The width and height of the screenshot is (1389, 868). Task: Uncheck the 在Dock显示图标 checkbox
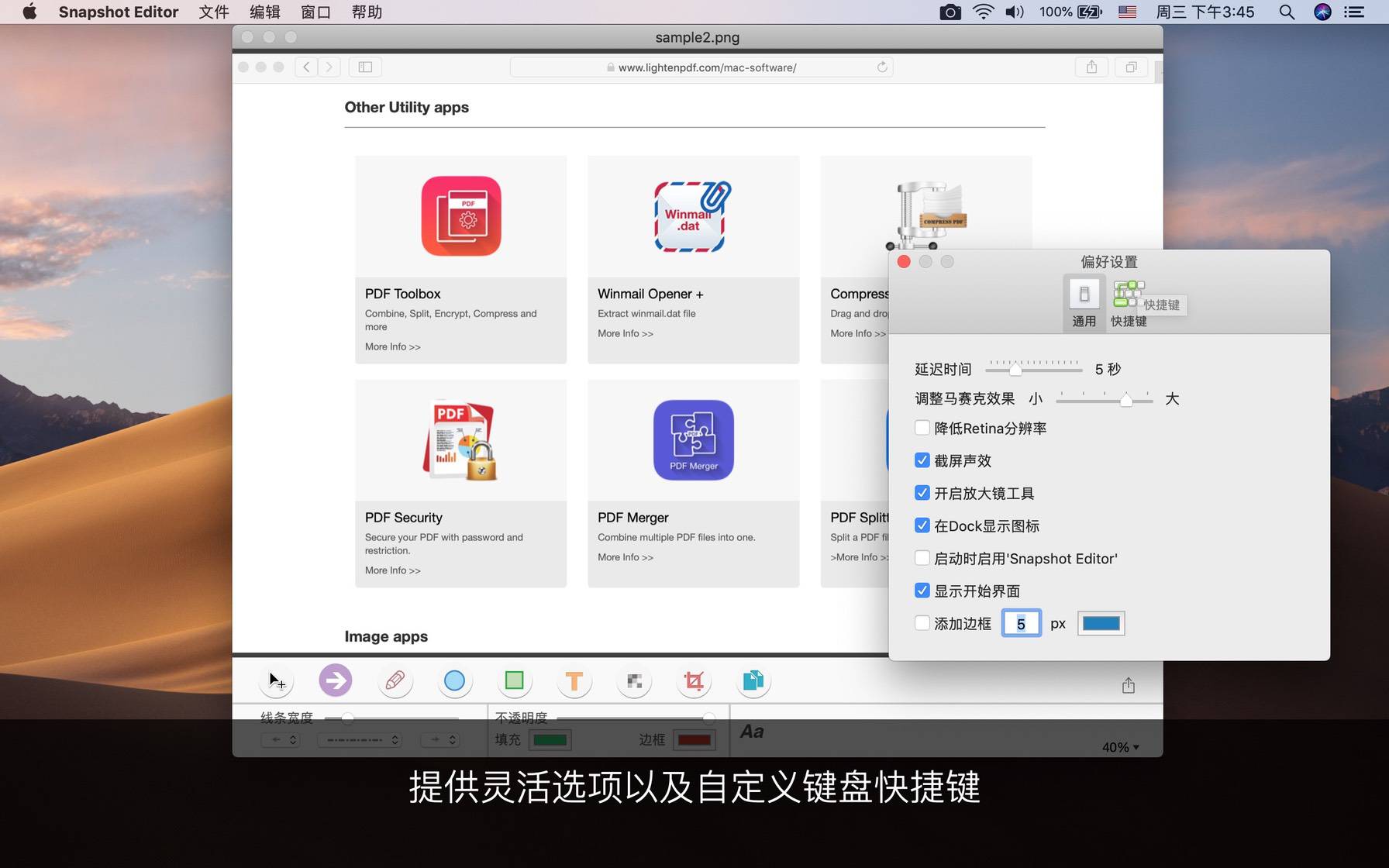click(922, 525)
